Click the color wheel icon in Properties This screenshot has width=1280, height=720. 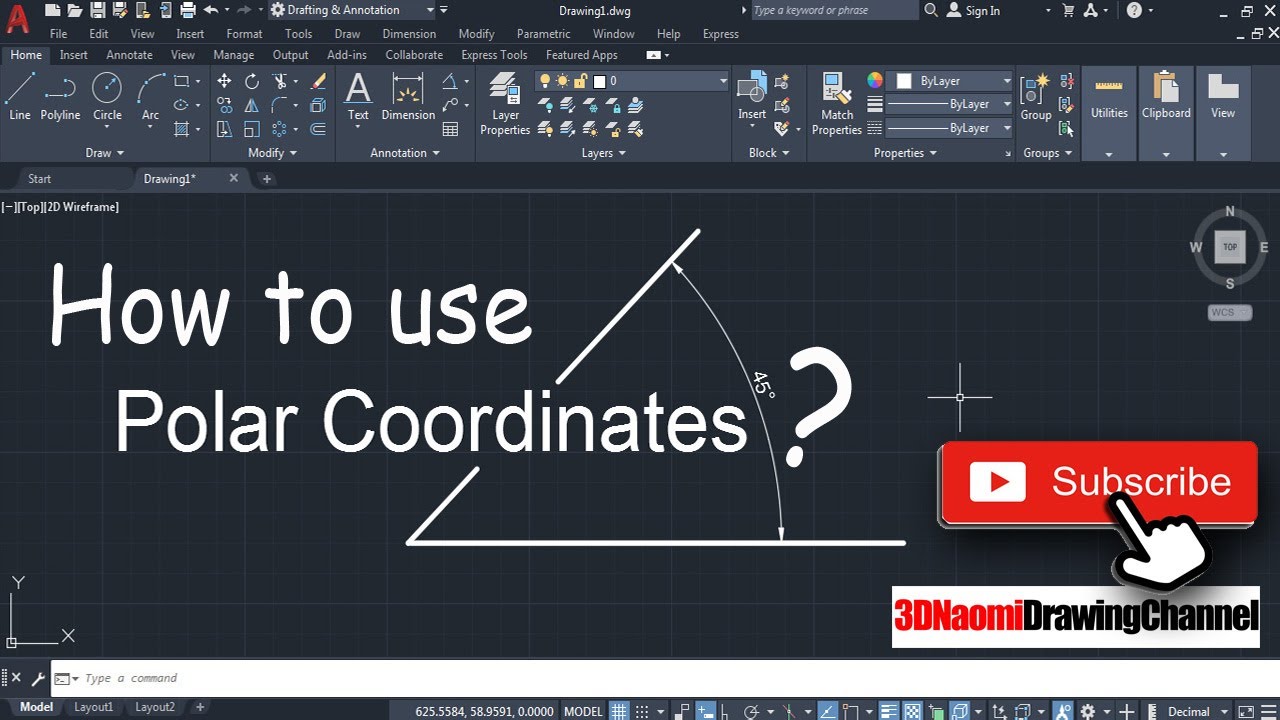[875, 81]
